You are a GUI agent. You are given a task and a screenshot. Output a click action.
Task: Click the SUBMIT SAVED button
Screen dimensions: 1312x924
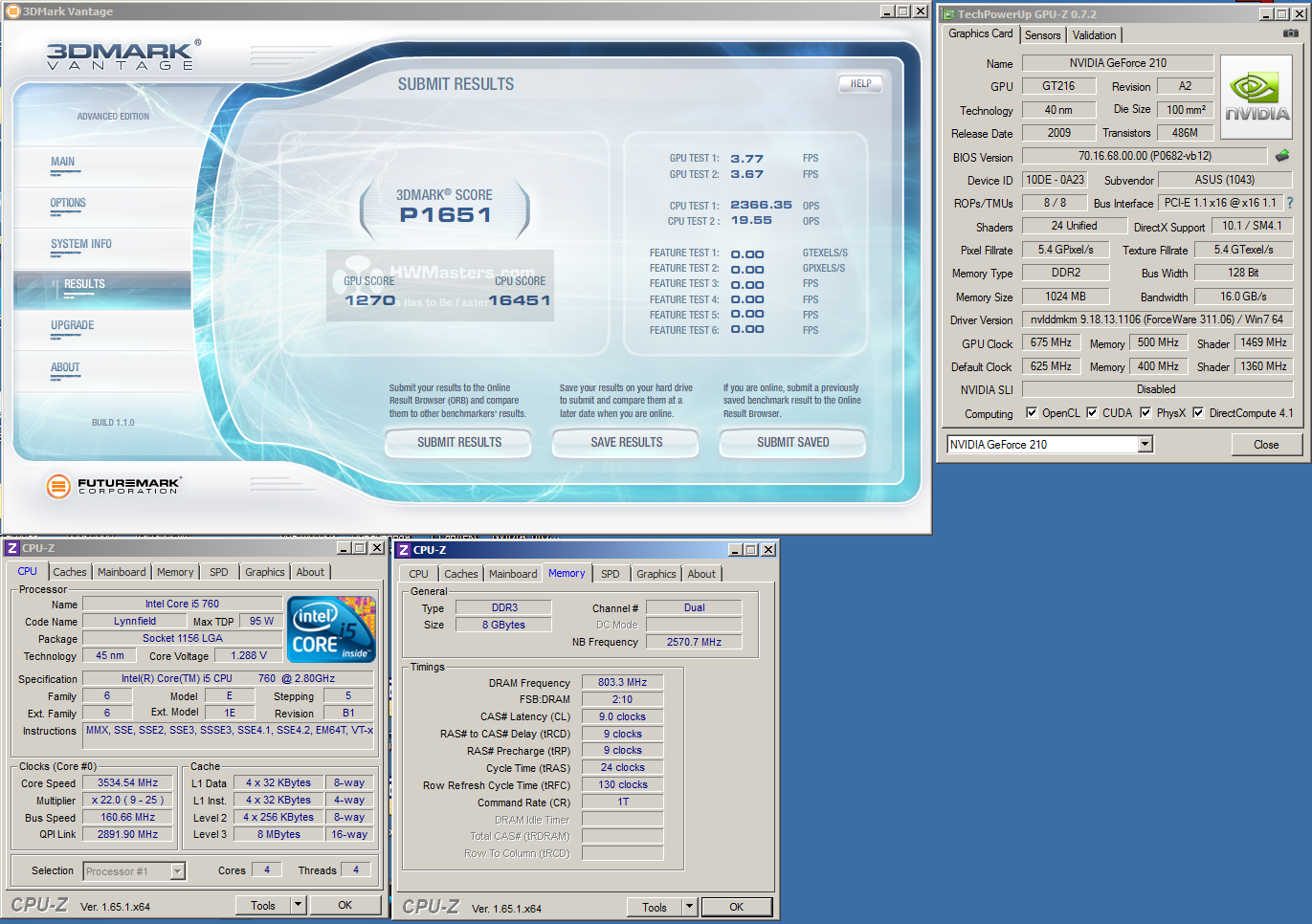[x=792, y=442]
